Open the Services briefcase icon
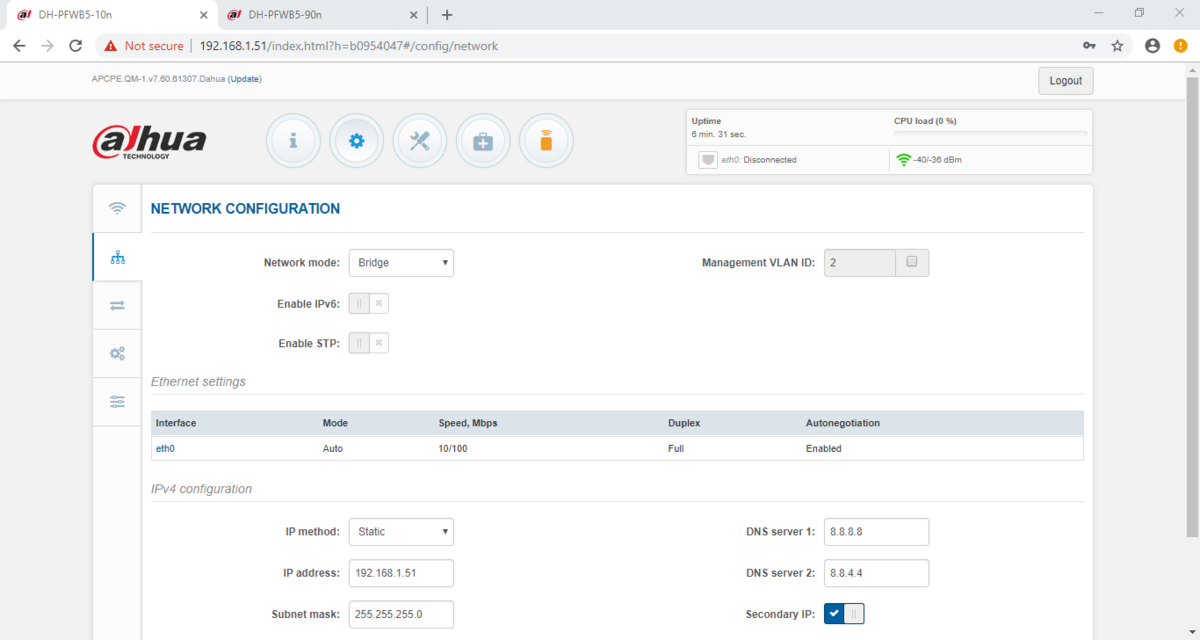 483,141
